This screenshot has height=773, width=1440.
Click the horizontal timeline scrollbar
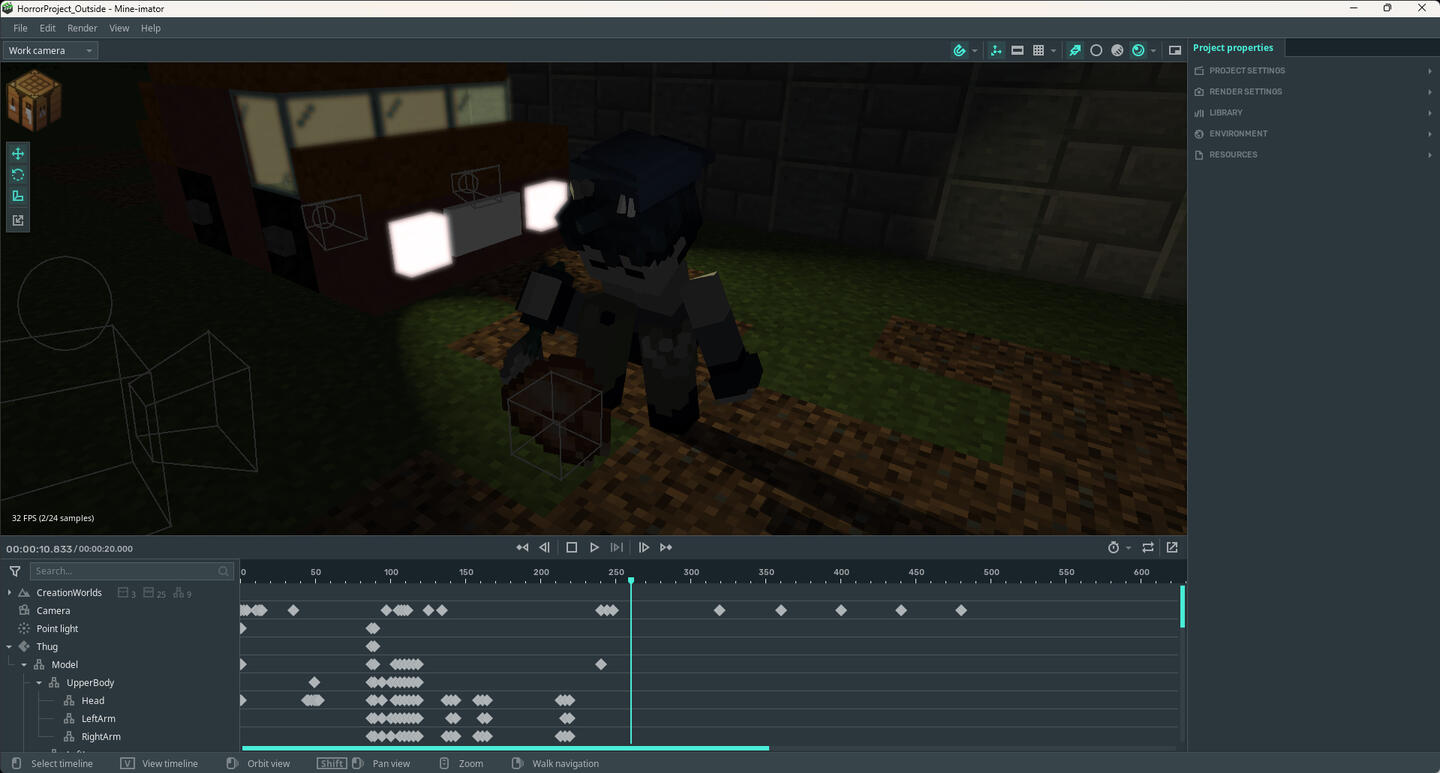(x=505, y=748)
